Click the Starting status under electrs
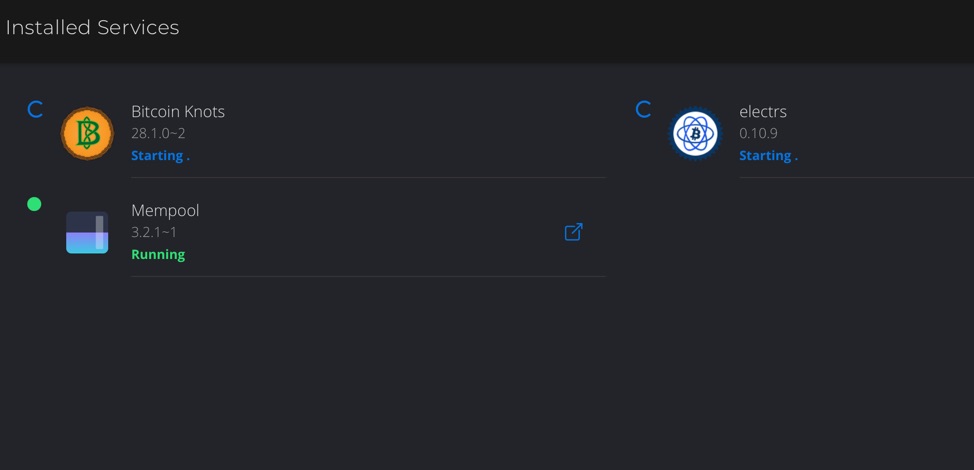The image size is (974, 470). pos(768,156)
